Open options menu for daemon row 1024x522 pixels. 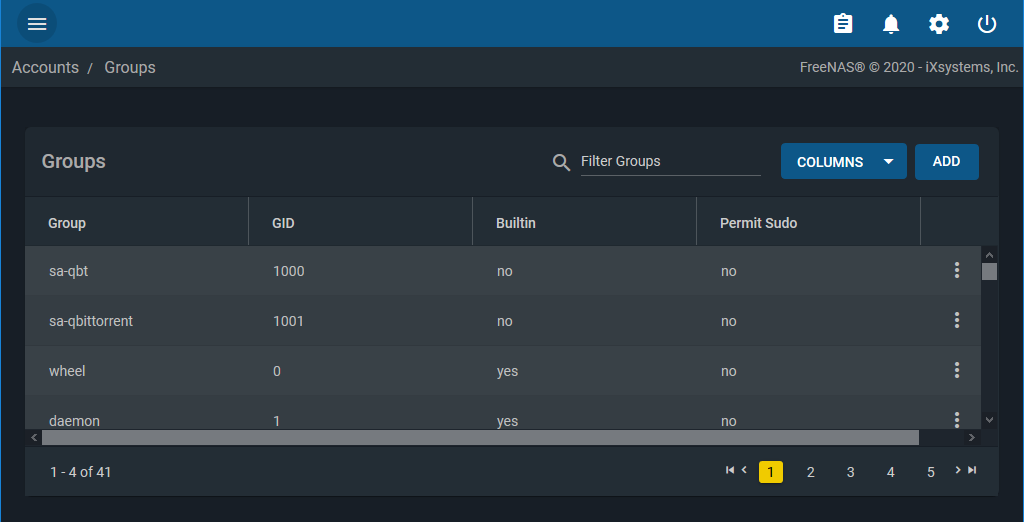[x=957, y=419]
